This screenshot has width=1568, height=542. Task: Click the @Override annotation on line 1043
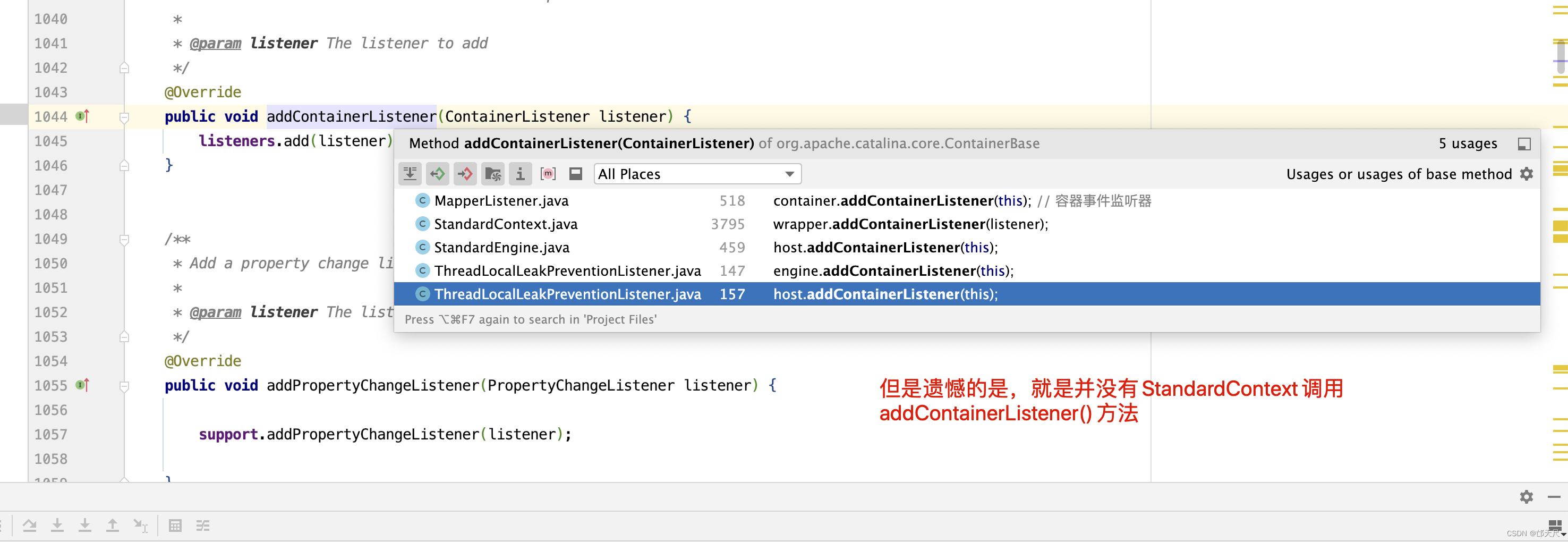[203, 92]
